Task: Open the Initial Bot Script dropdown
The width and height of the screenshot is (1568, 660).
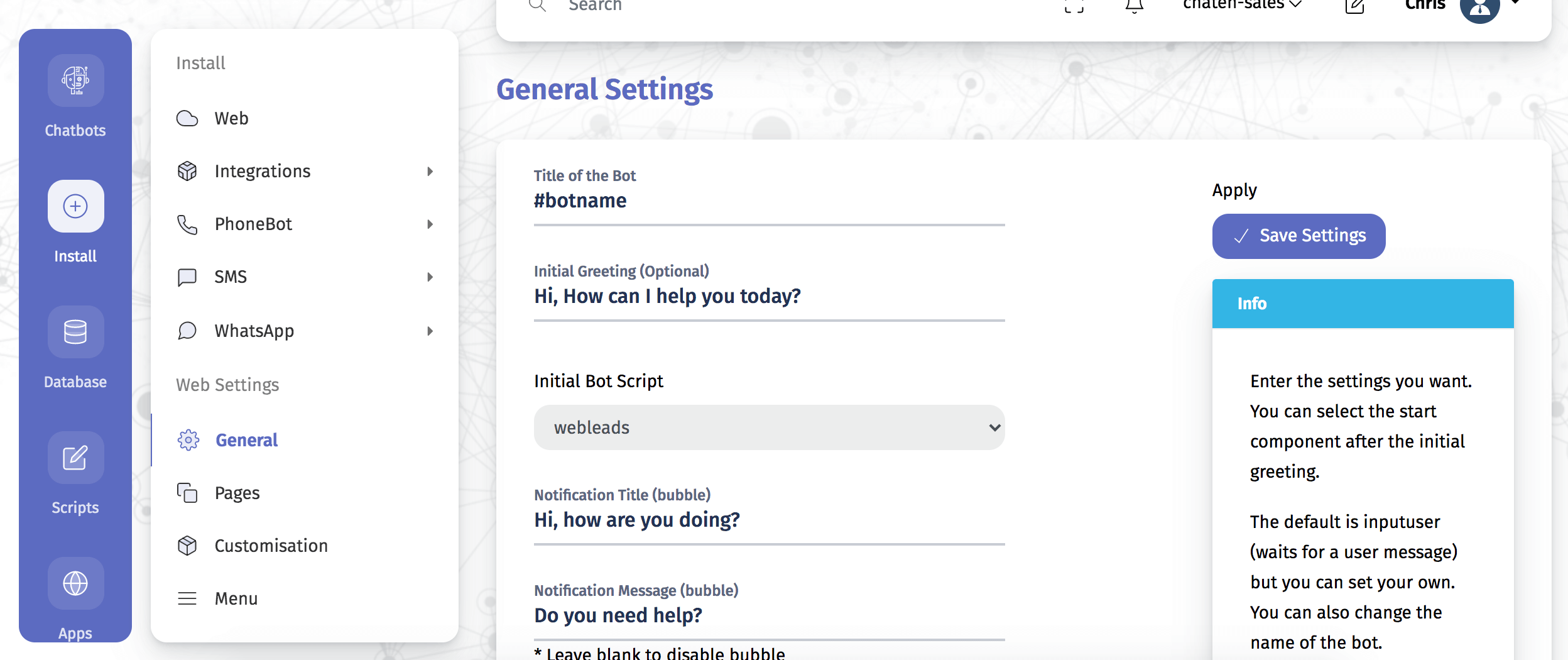Action: pos(769,427)
